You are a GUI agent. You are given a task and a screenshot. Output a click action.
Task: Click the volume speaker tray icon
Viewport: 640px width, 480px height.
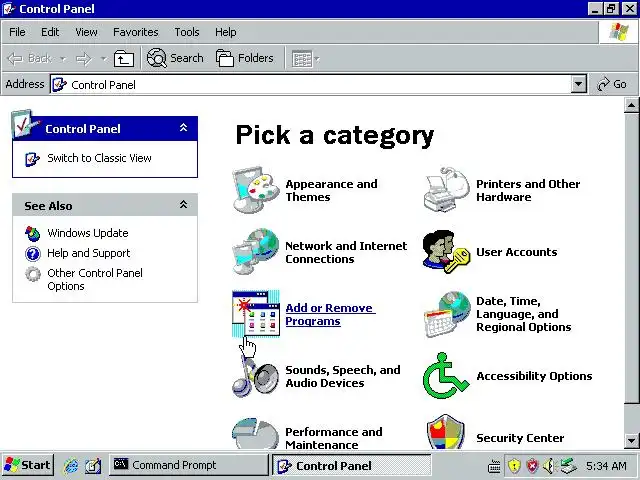tap(549, 466)
